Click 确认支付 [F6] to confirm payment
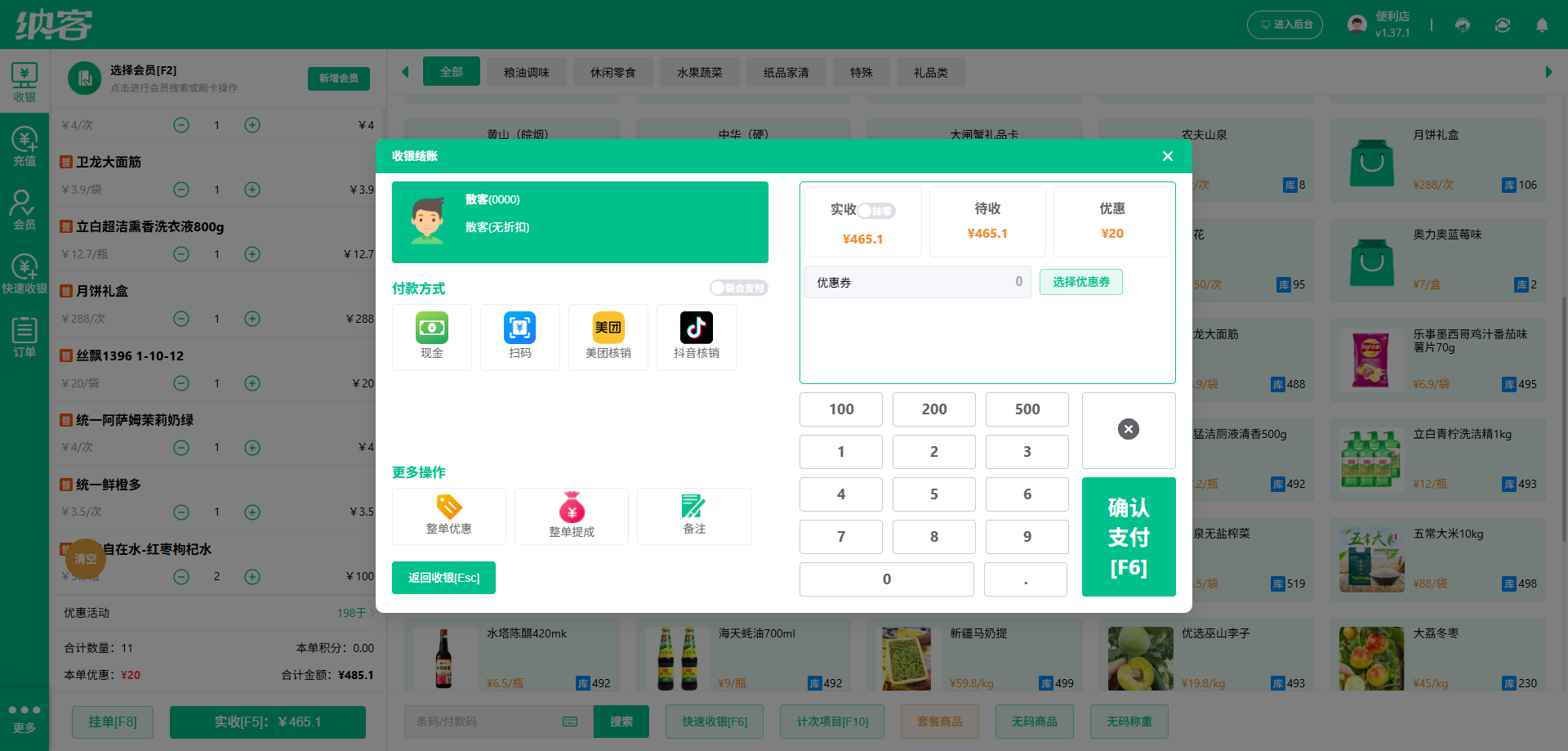Viewport: 1568px width, 751px height. click(x=1128, y=537)
